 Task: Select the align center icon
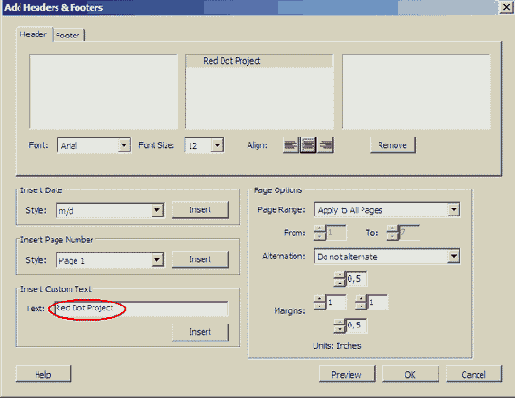point(308,145)
